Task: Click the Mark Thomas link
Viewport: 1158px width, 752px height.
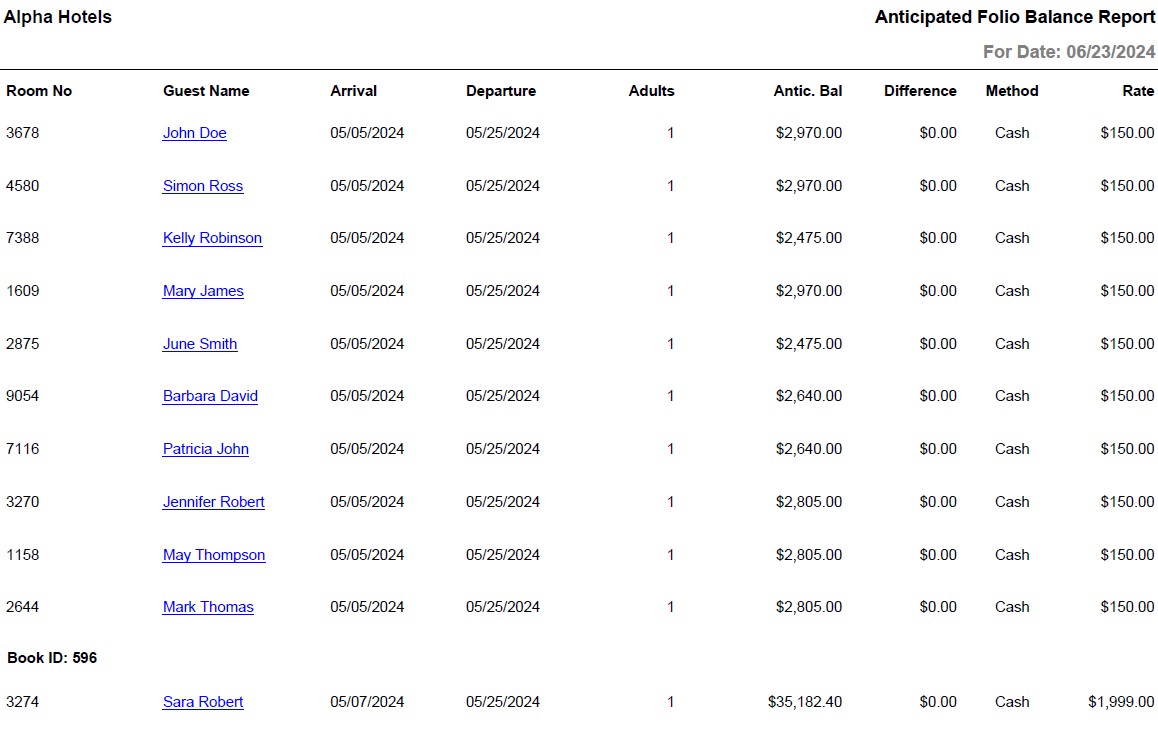Action: tap(208, 607)
